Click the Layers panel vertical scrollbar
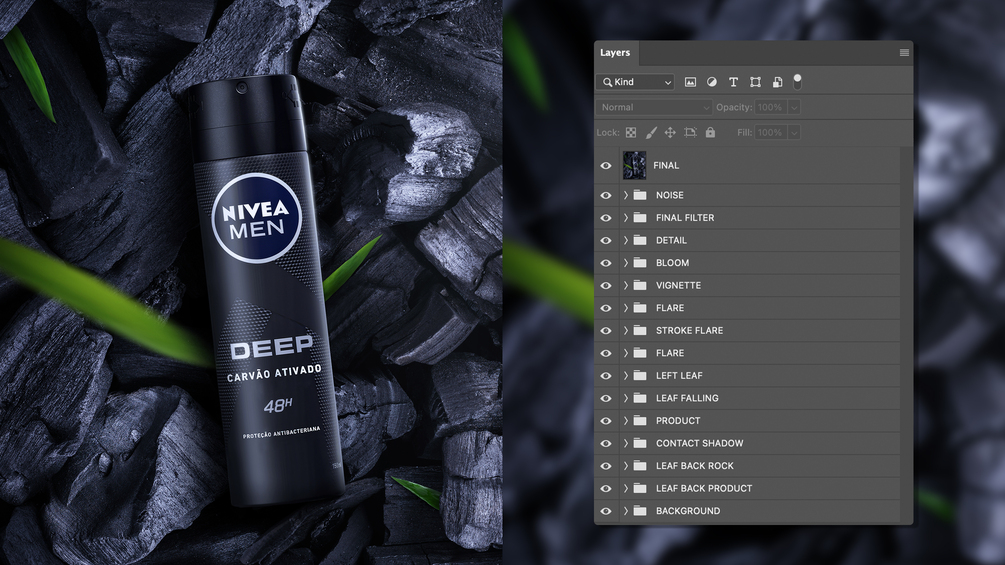This screenshot has width=1005, height=565. [x=906, y=335]
